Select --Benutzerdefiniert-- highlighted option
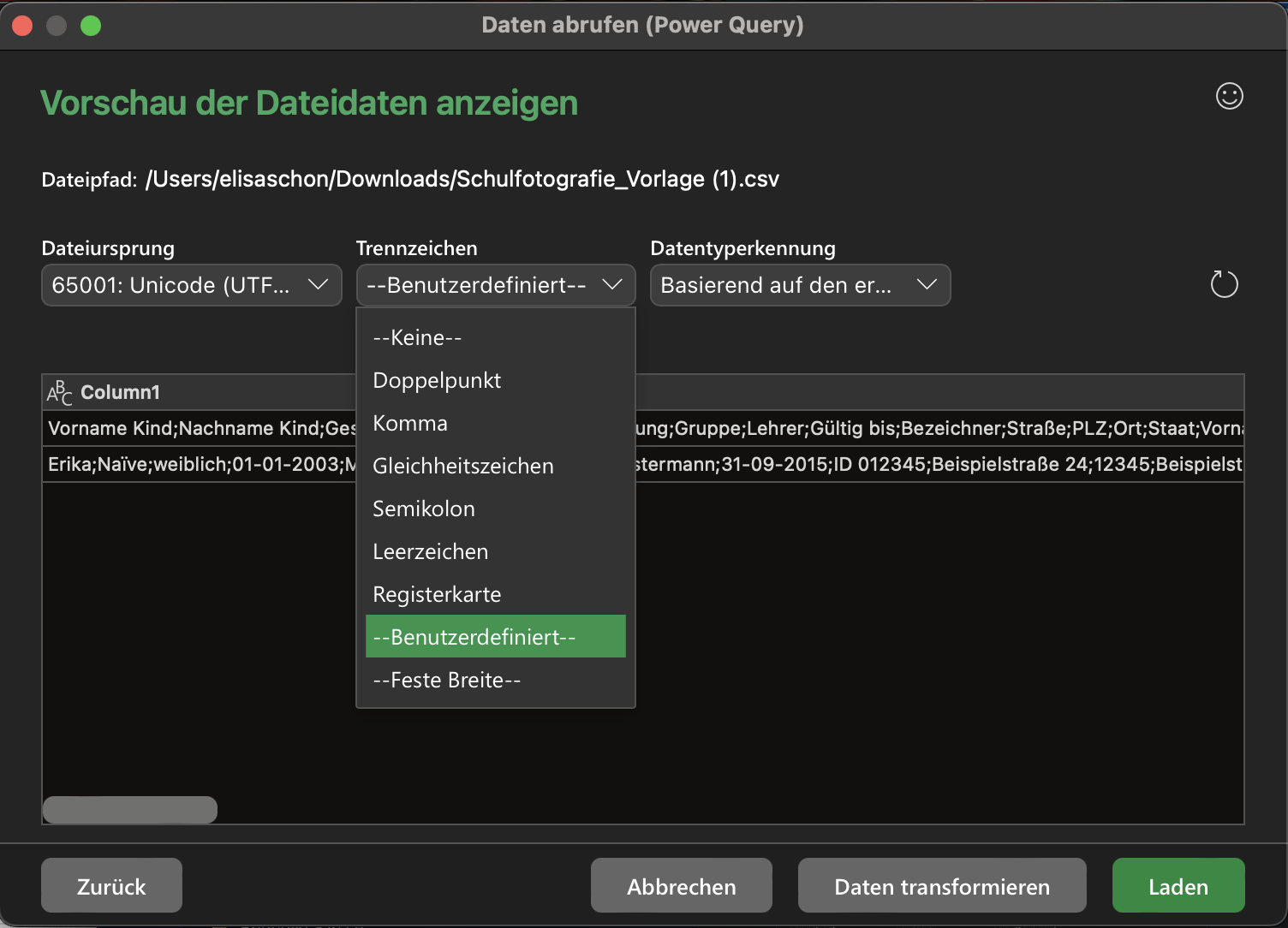Screen dimensions: 1288x928 coord(496,637)
